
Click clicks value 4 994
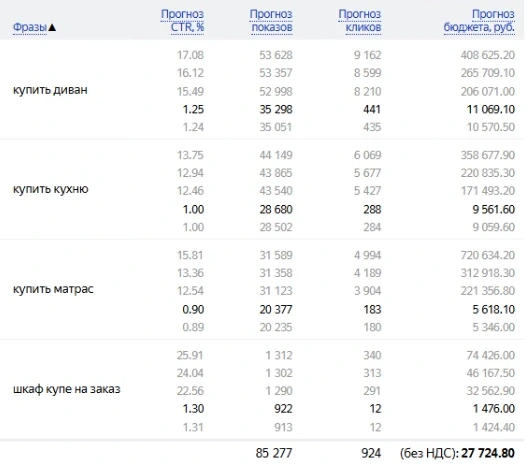coord(367,255)
